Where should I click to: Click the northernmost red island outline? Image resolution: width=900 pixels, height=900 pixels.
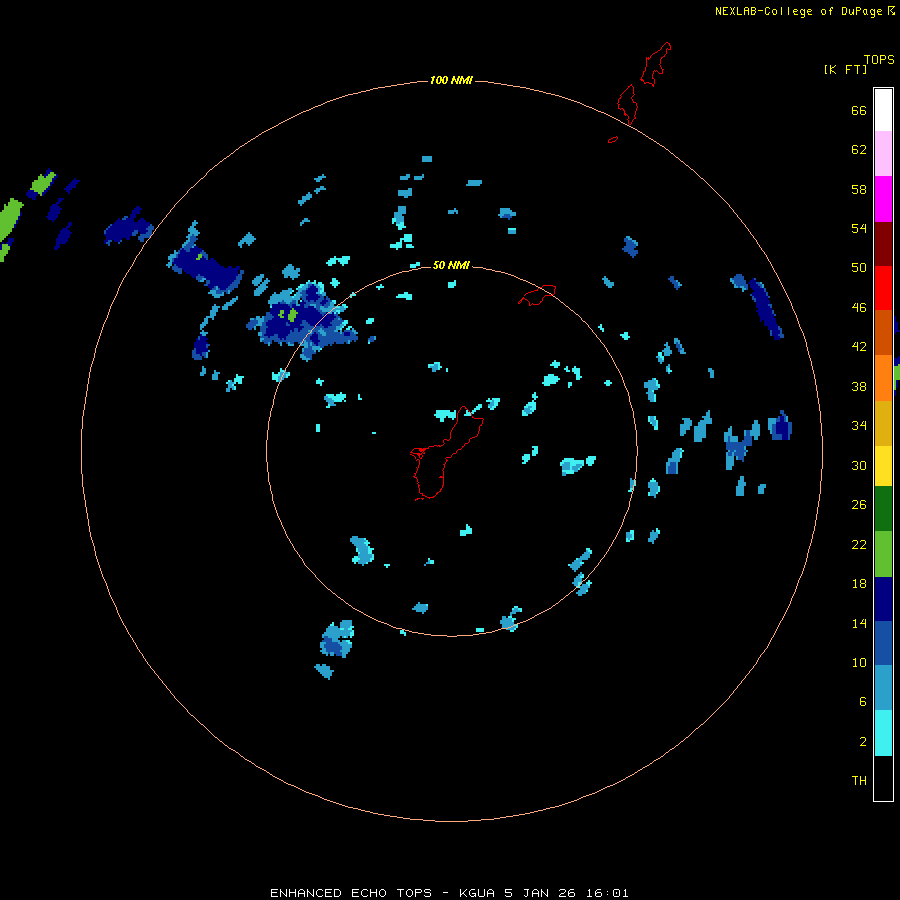pos(655,64)
